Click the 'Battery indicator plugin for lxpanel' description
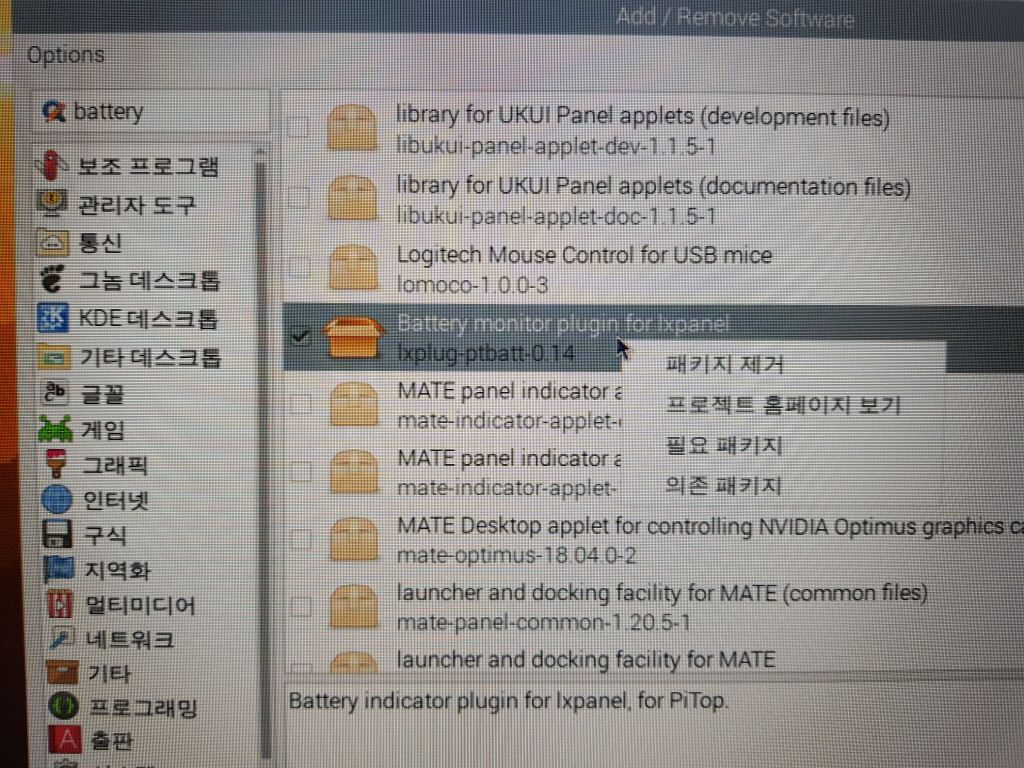The height and width of the screenshot is (768, 1024). pyautogui.click(x=508, y=701)
